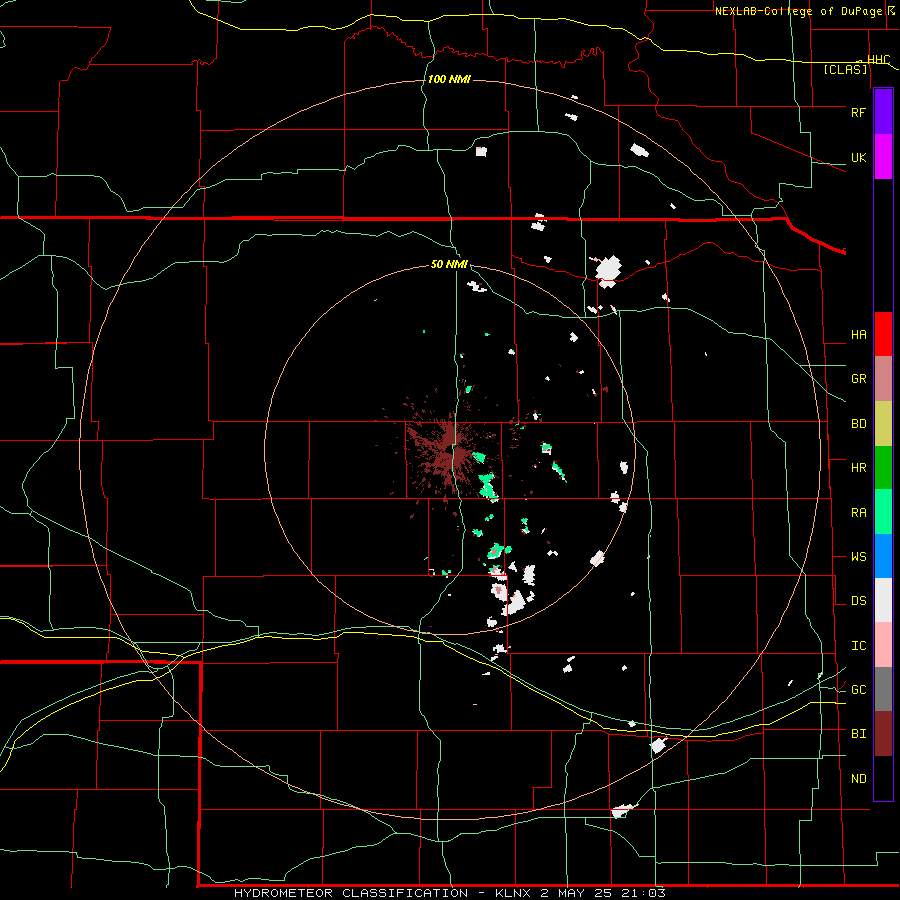The height and width of the screenshot is (900, 900).
Task: Click the white DS legend color swatch
Action: coord(883,600)
